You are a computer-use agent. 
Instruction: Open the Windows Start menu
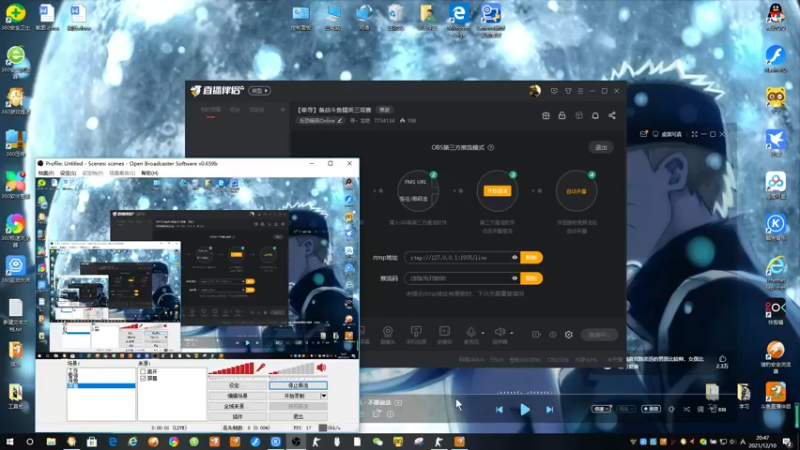pos(10,442)
